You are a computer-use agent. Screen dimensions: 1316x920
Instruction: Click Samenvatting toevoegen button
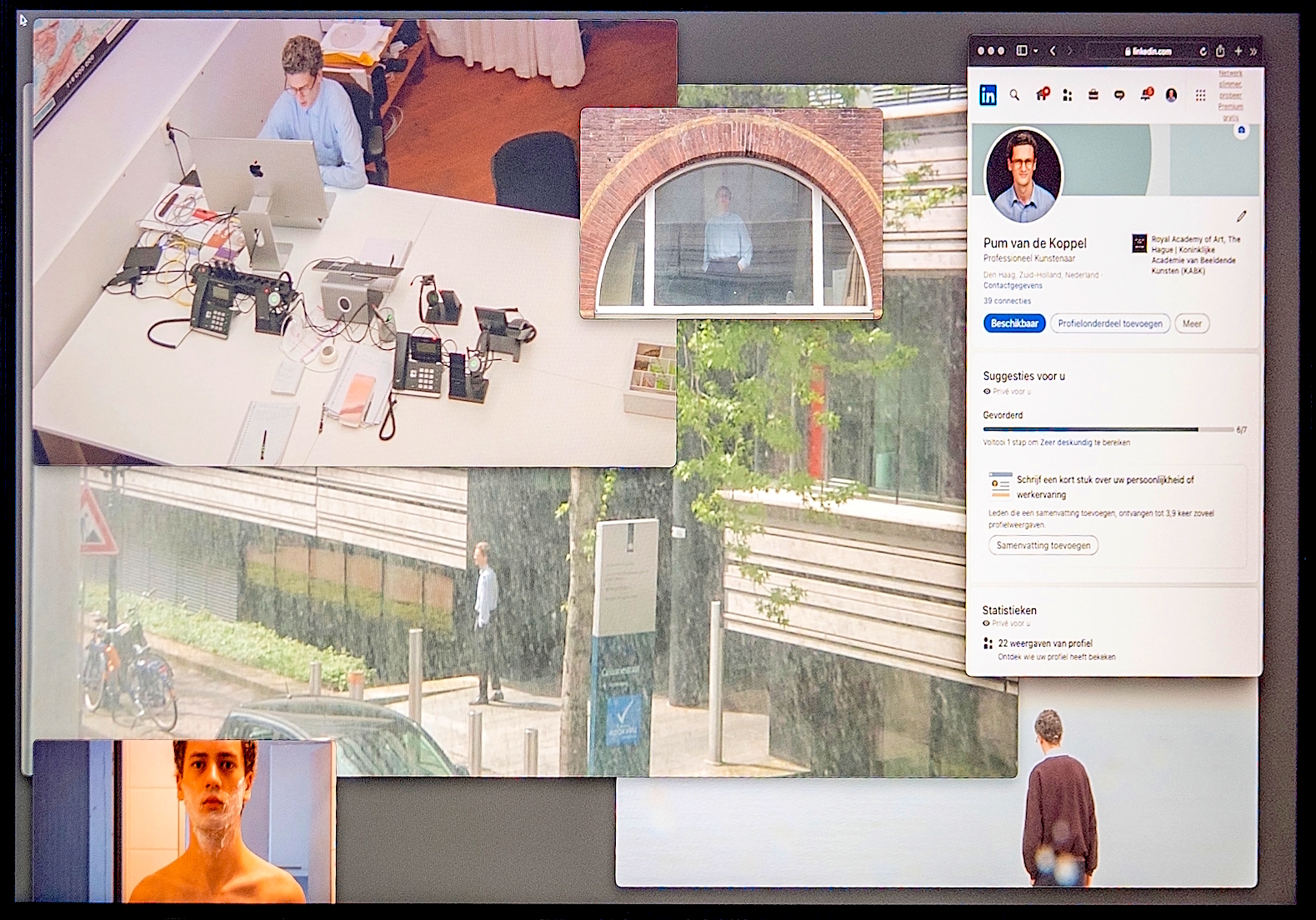1043,546
